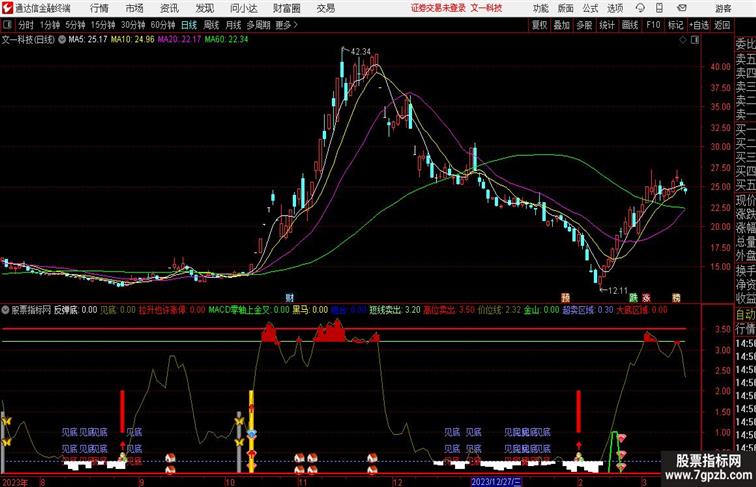The width and height of the screenshot is (756, 487).
Task: Select the 日线 daily chart tab
Action: 189,25
